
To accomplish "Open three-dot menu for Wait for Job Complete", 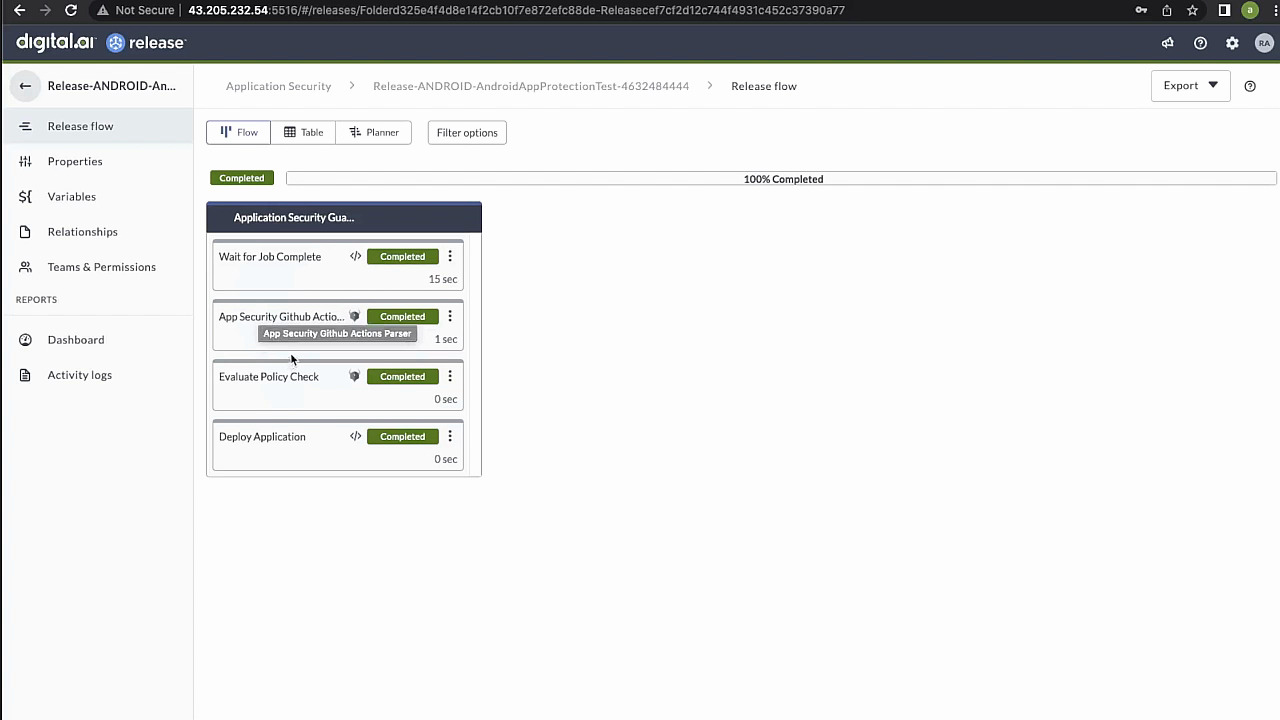I will pos(450,256).
